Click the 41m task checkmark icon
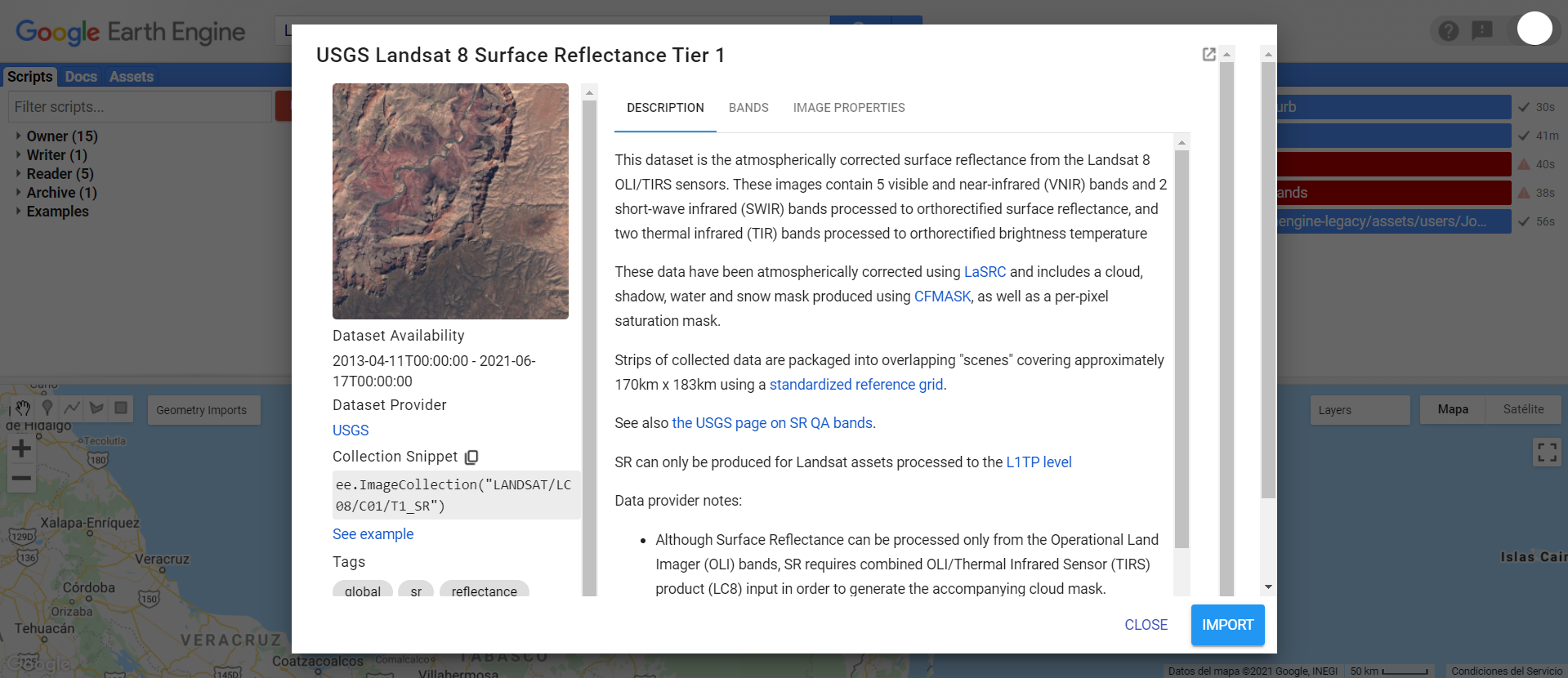This screenshot has width=1568, height=678. click(1524, 136)
